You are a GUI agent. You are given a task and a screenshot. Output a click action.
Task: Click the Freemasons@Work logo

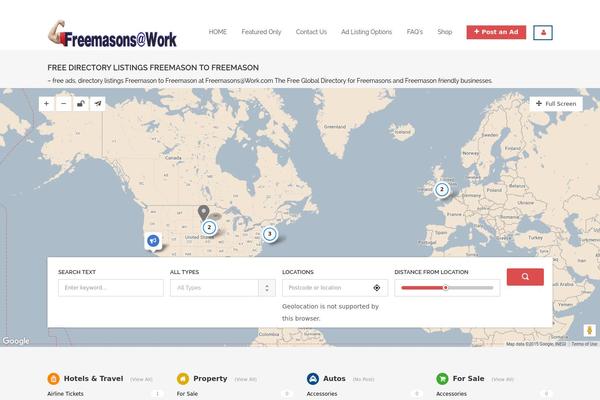(x=112, y=34)
